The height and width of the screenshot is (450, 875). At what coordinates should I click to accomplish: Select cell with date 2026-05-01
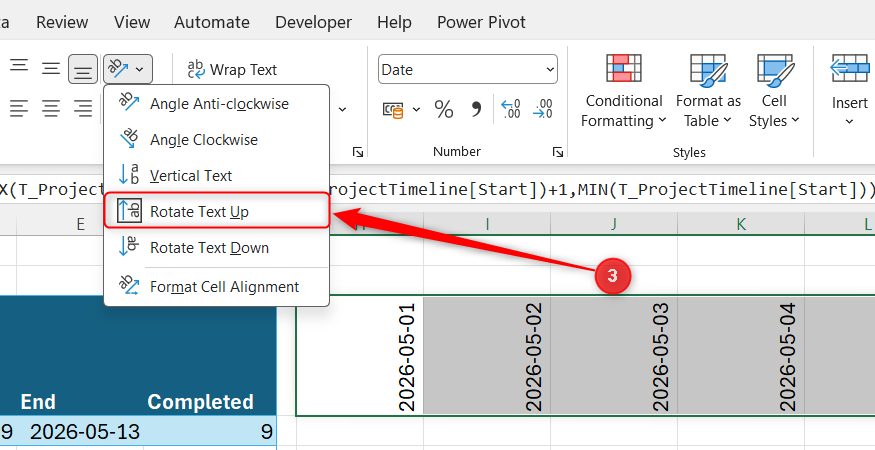tap(360, 355)
